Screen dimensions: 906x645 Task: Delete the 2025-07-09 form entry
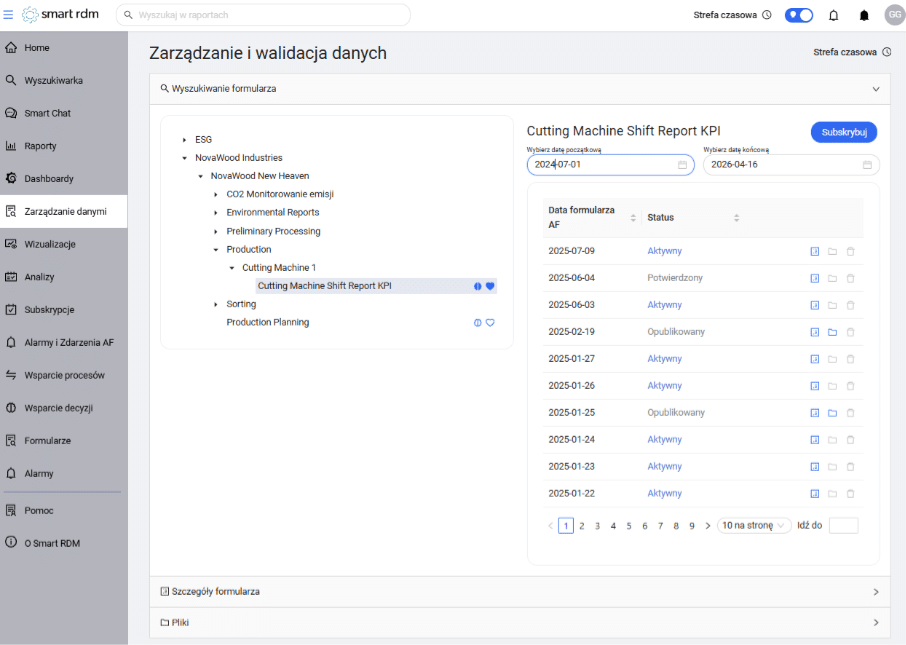(851, 251)
